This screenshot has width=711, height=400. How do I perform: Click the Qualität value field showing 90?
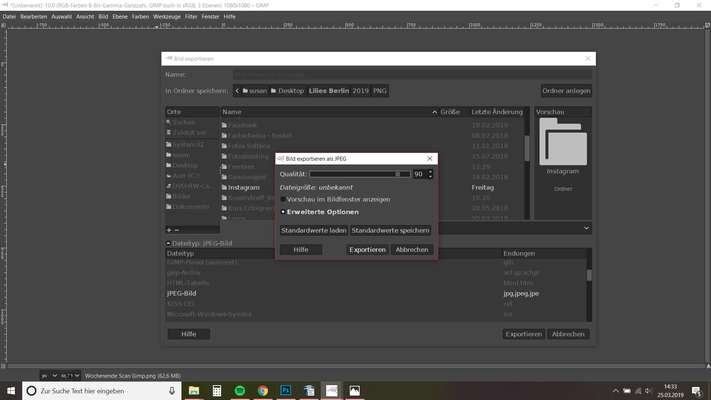pyautogui.click(x=418, y=174)
